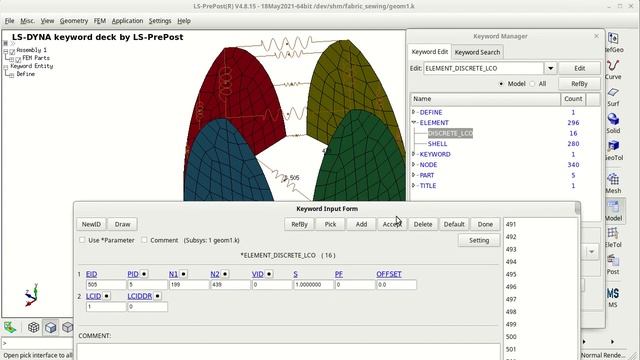Select element ID 495 in the list
The height and width of the screenshot is (360, 640).
(x=511, y=274)
